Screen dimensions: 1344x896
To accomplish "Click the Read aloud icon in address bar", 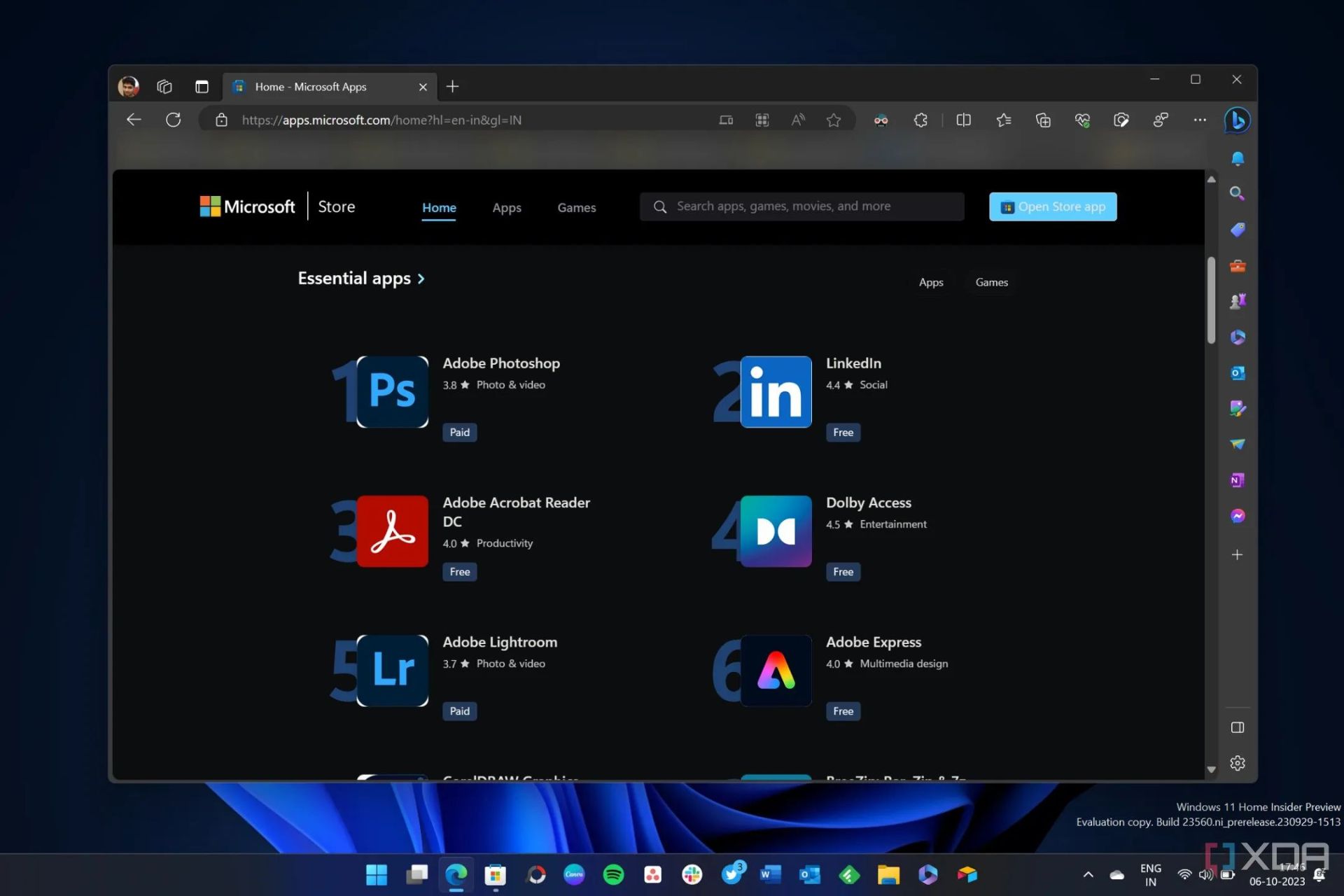I will [798, 120].
